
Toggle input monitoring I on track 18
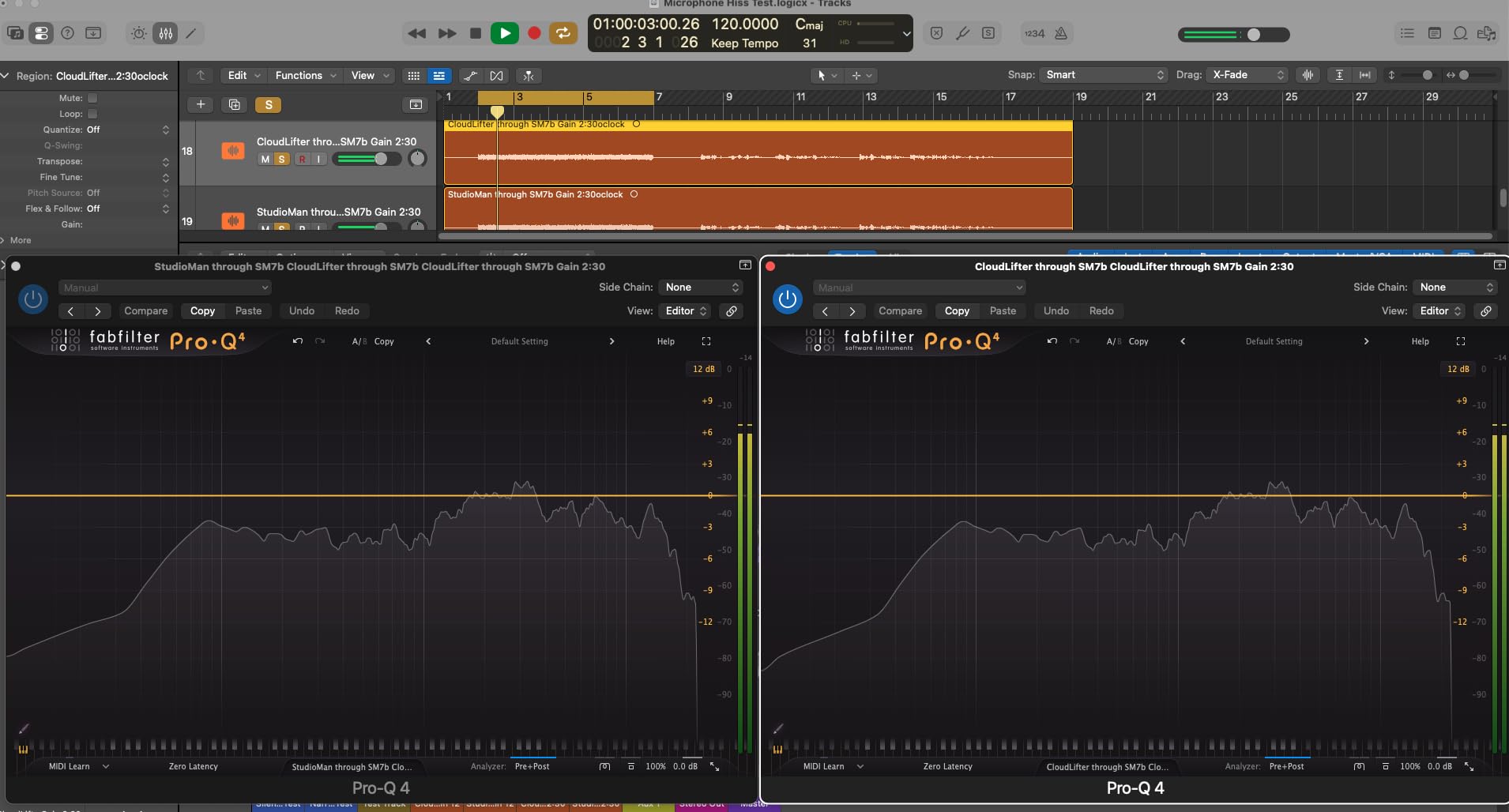(x=318, y=159)
